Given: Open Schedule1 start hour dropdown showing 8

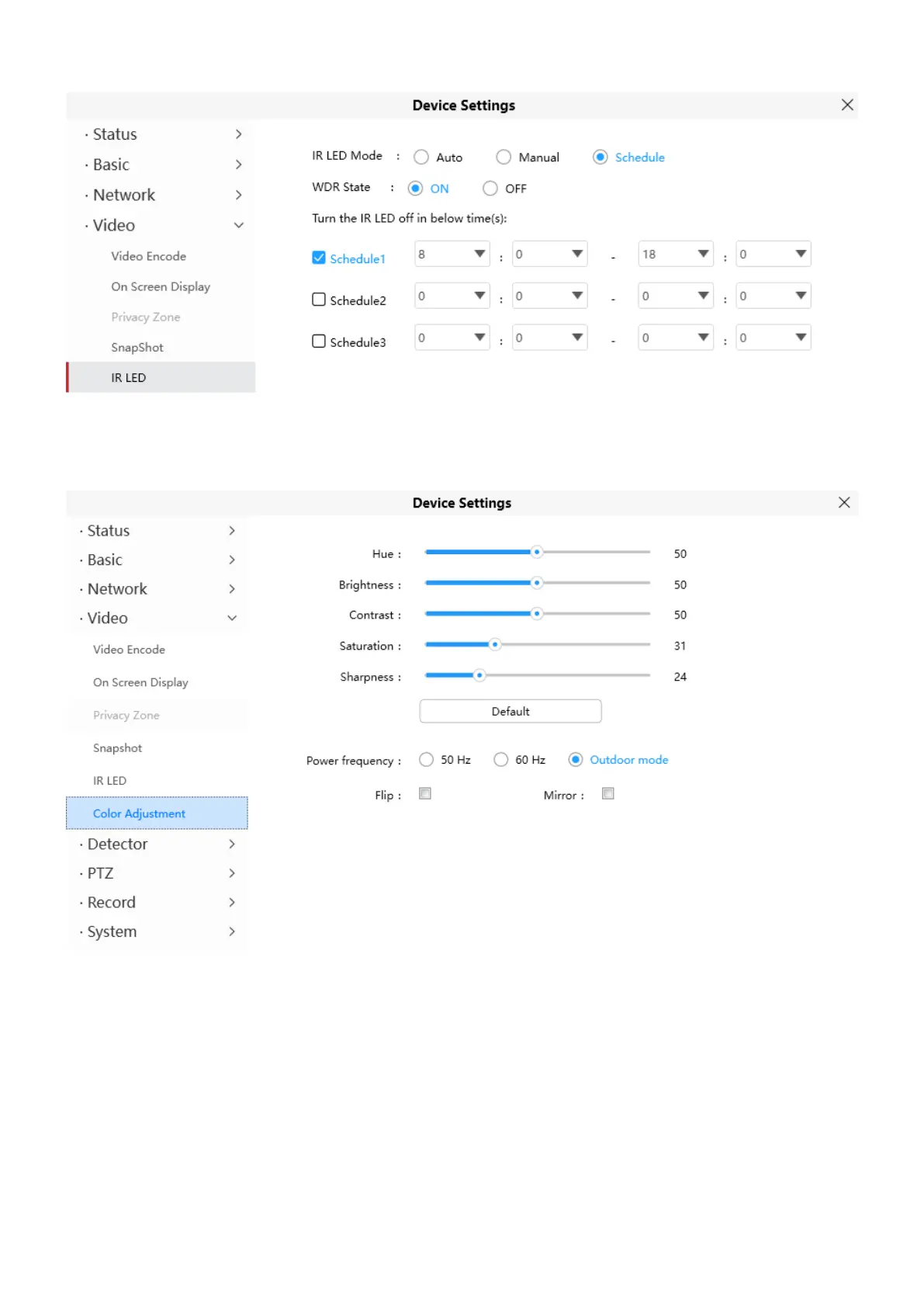Looking at the screenshot, I should click(452, 254).
